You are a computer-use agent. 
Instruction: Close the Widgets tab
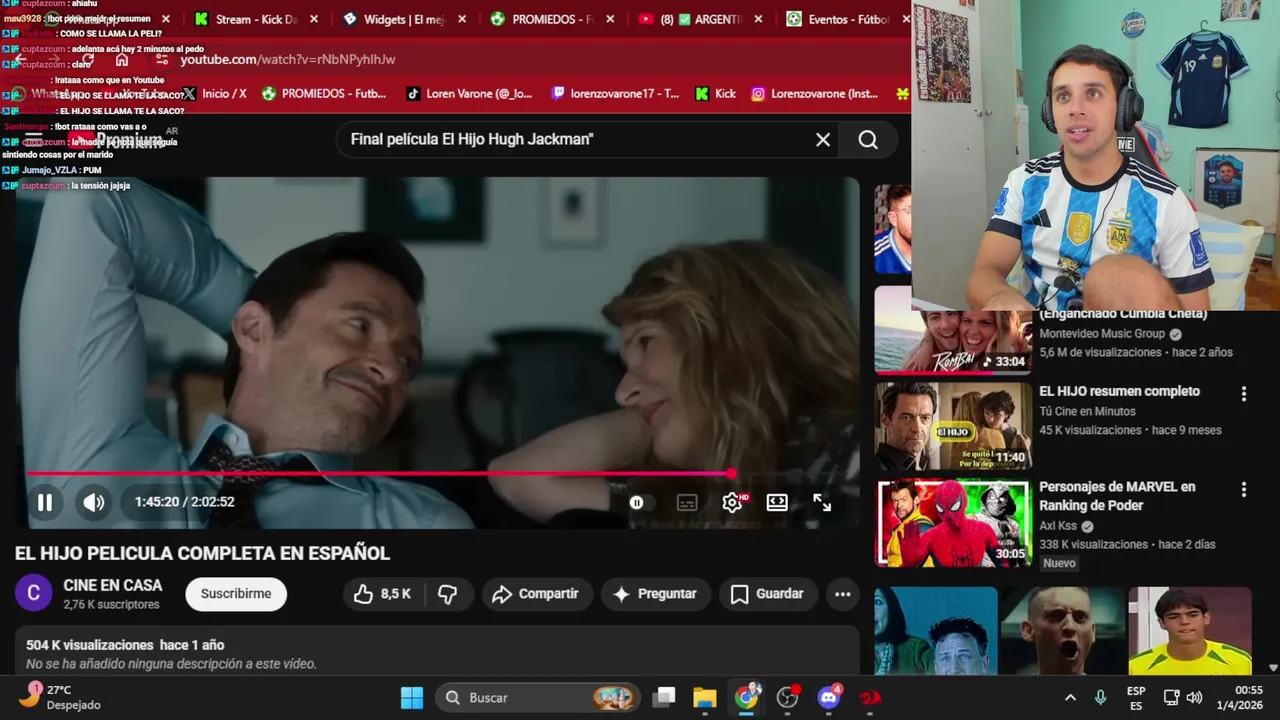pos(462,19)
